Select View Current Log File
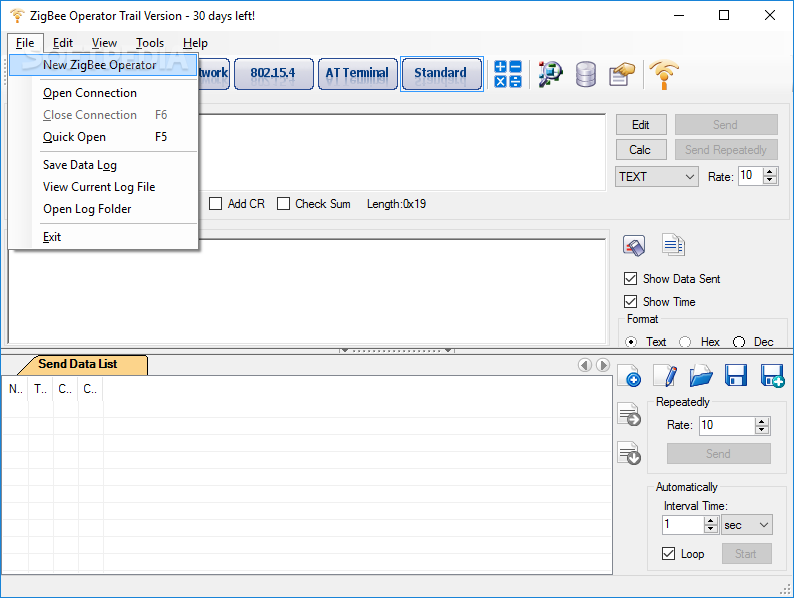 coord(103,187)
